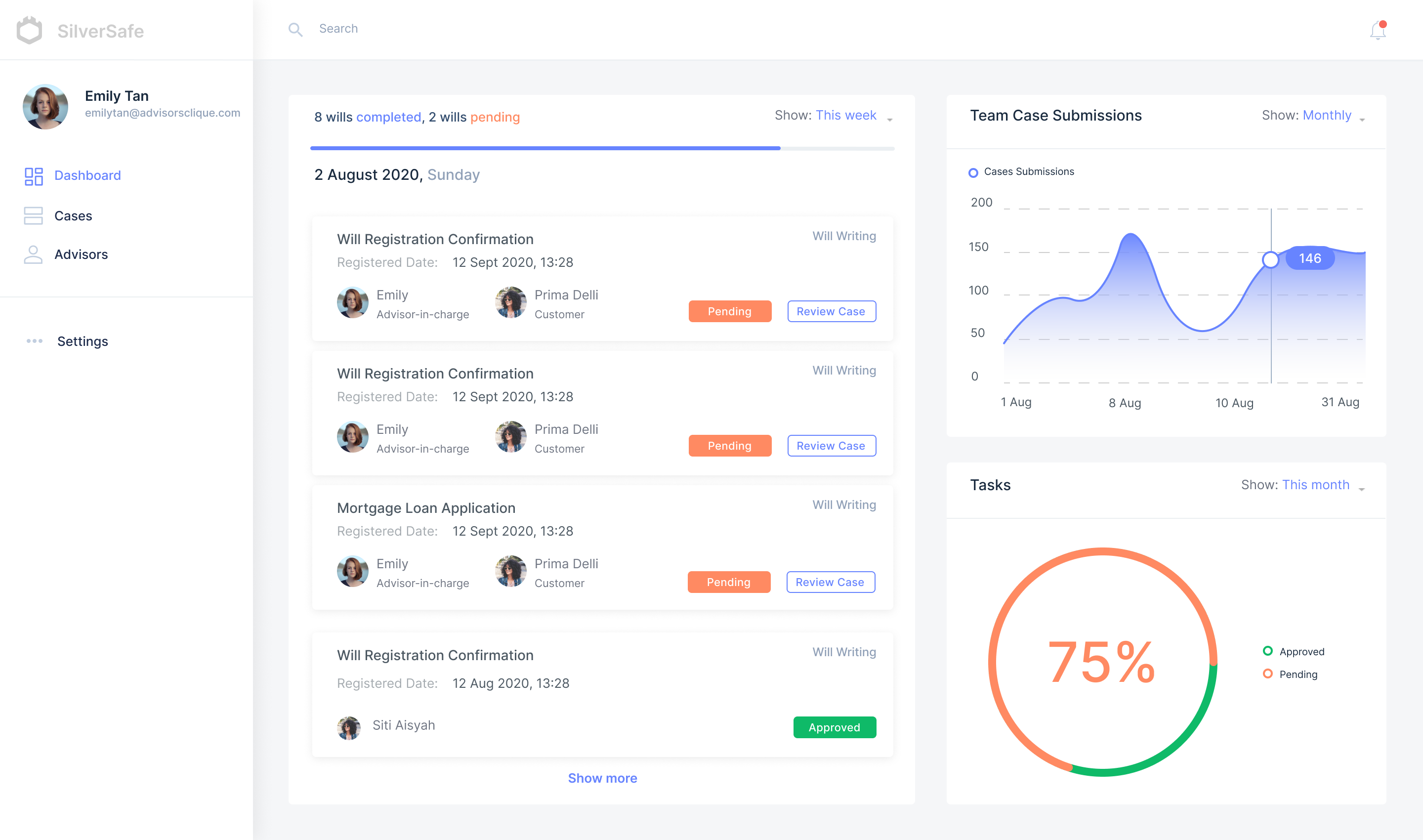This screenshot has width=1423, height=840.
Task: Click the pending link in wills summary
Action: (495, 117)
